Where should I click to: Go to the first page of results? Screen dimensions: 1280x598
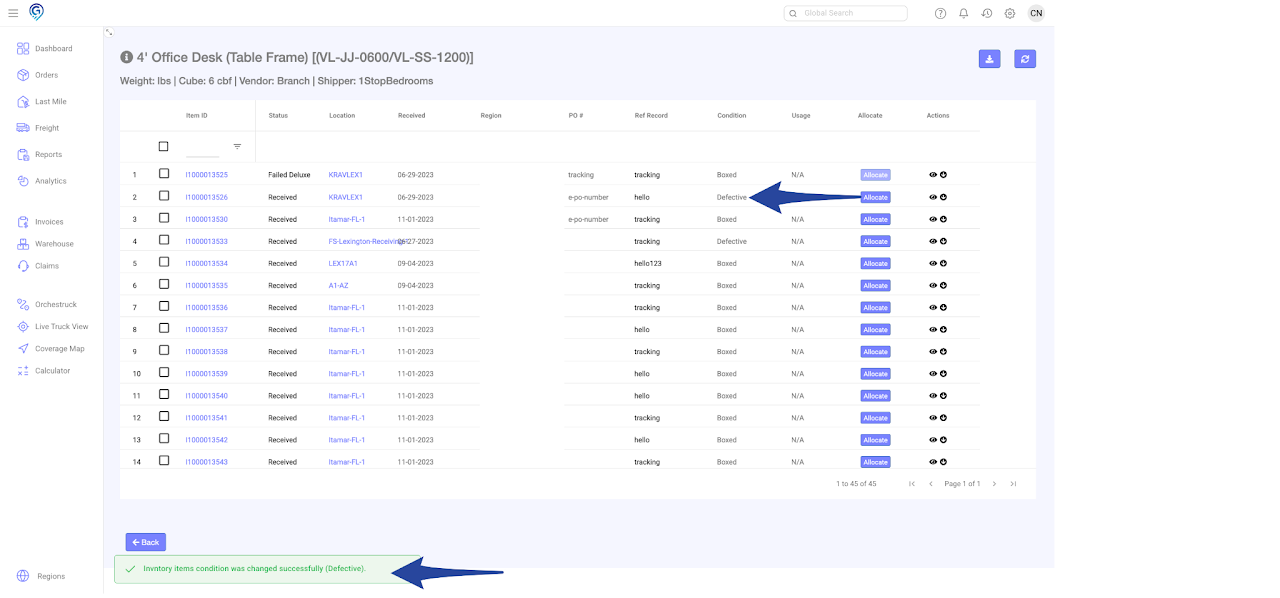coord(912,484)
